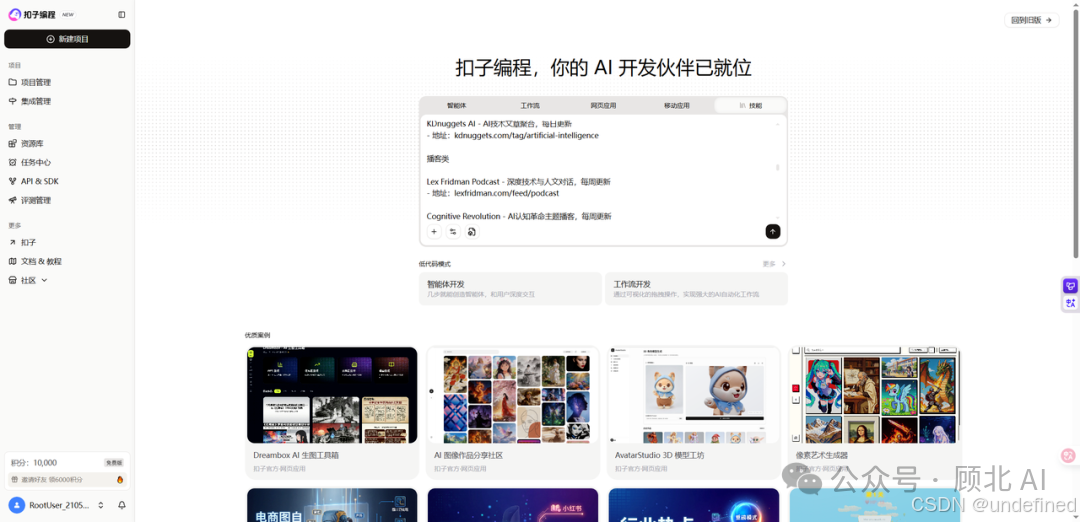Open 像素艺术生成器 thumbnail
The width and height of the screenshot is (1080, 522).
coord(875,395)
